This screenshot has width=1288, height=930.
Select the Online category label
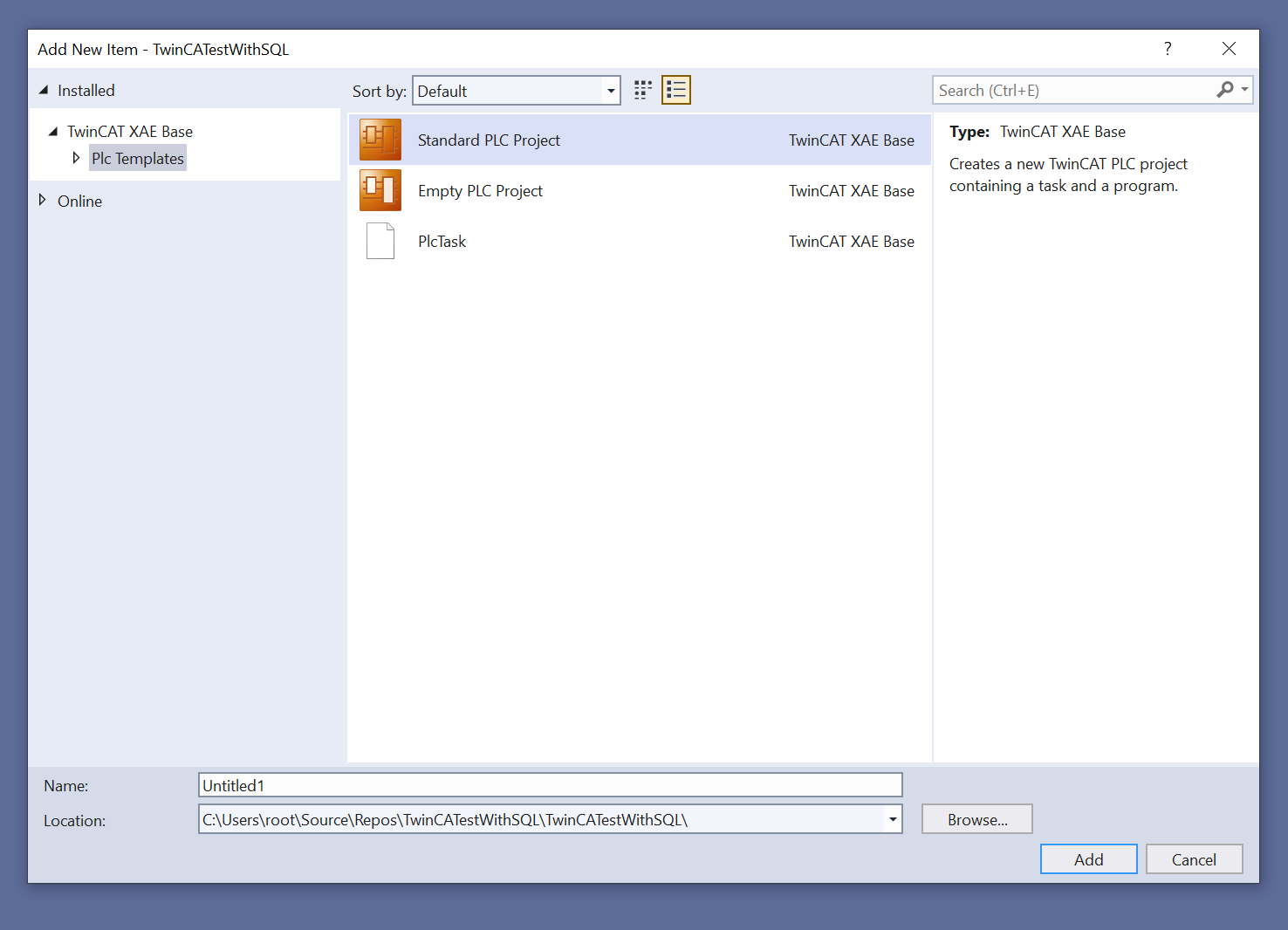click(80, 201)
